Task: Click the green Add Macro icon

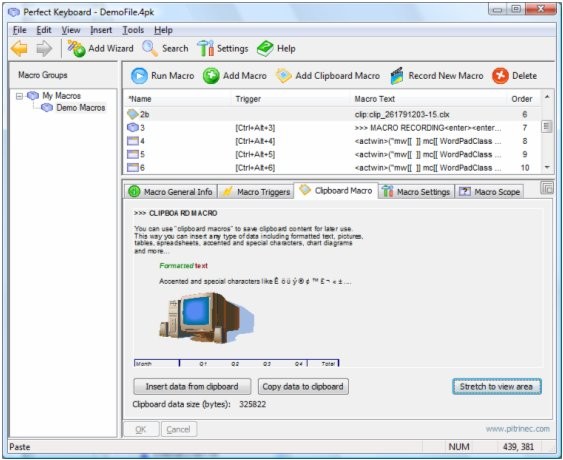Action: coord(211,76)
